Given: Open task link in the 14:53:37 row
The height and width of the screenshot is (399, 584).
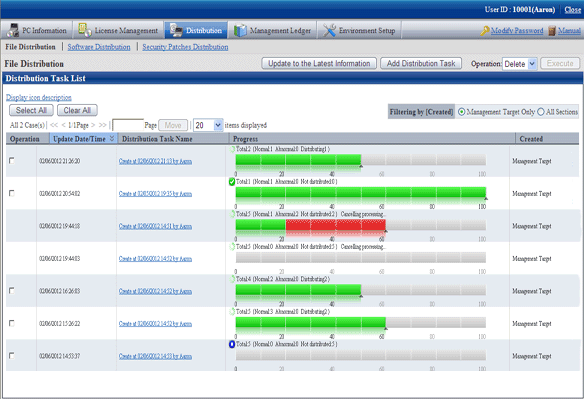Looking at the screenshot, I should coord(155,356).
